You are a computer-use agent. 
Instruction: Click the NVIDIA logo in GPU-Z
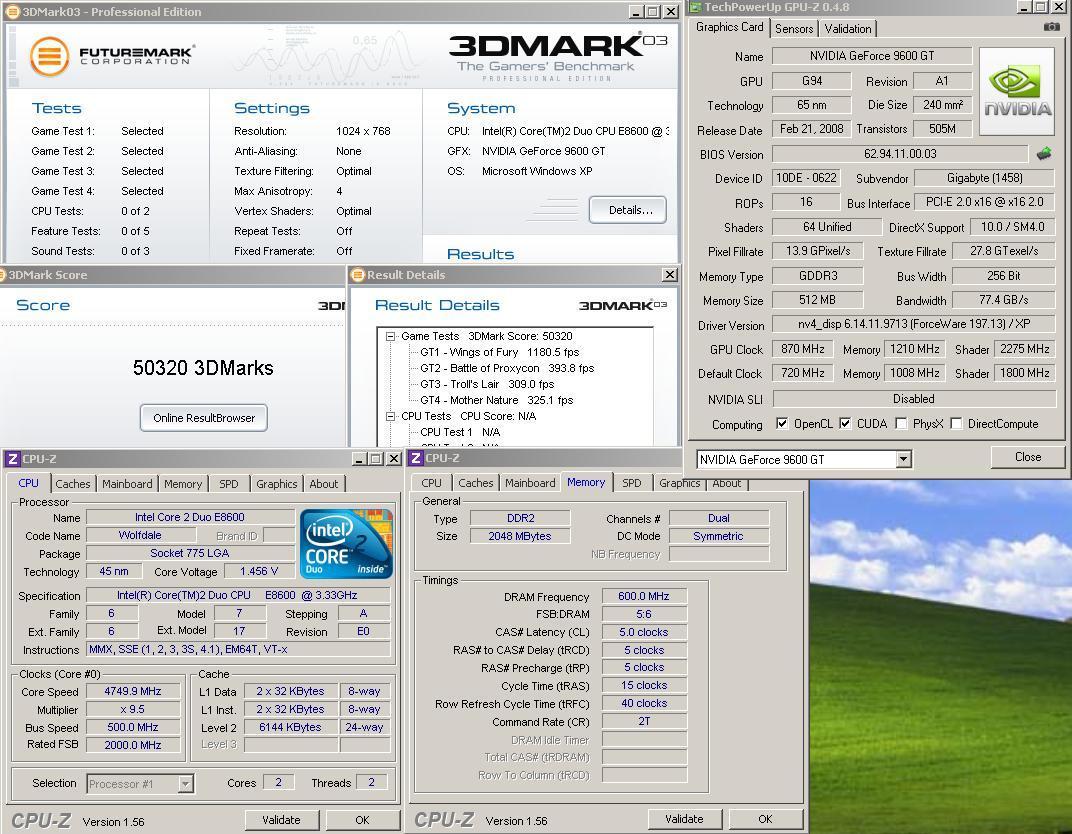click(1017, 91)
